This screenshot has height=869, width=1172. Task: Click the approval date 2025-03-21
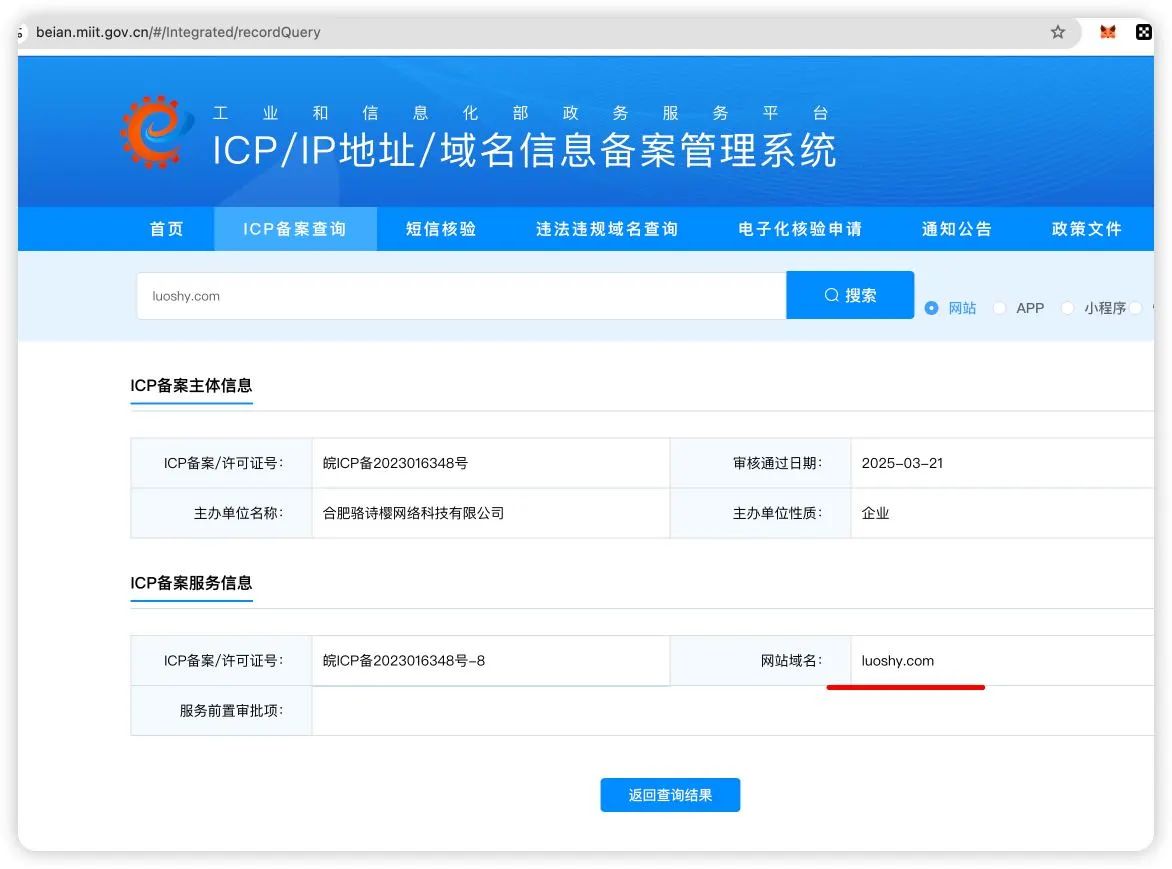click(x=902, y=463)
